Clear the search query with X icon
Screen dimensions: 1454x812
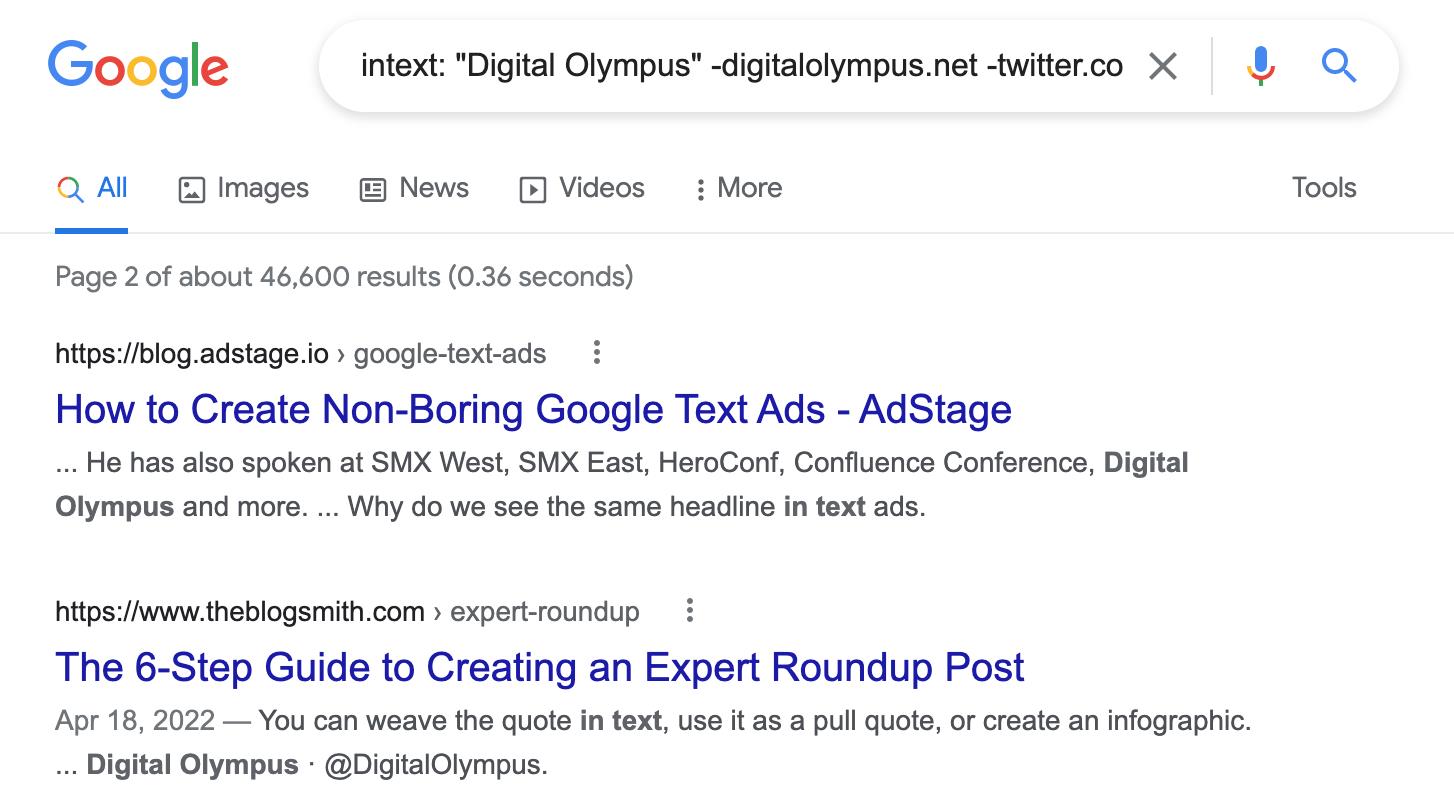click(1162, 67)
